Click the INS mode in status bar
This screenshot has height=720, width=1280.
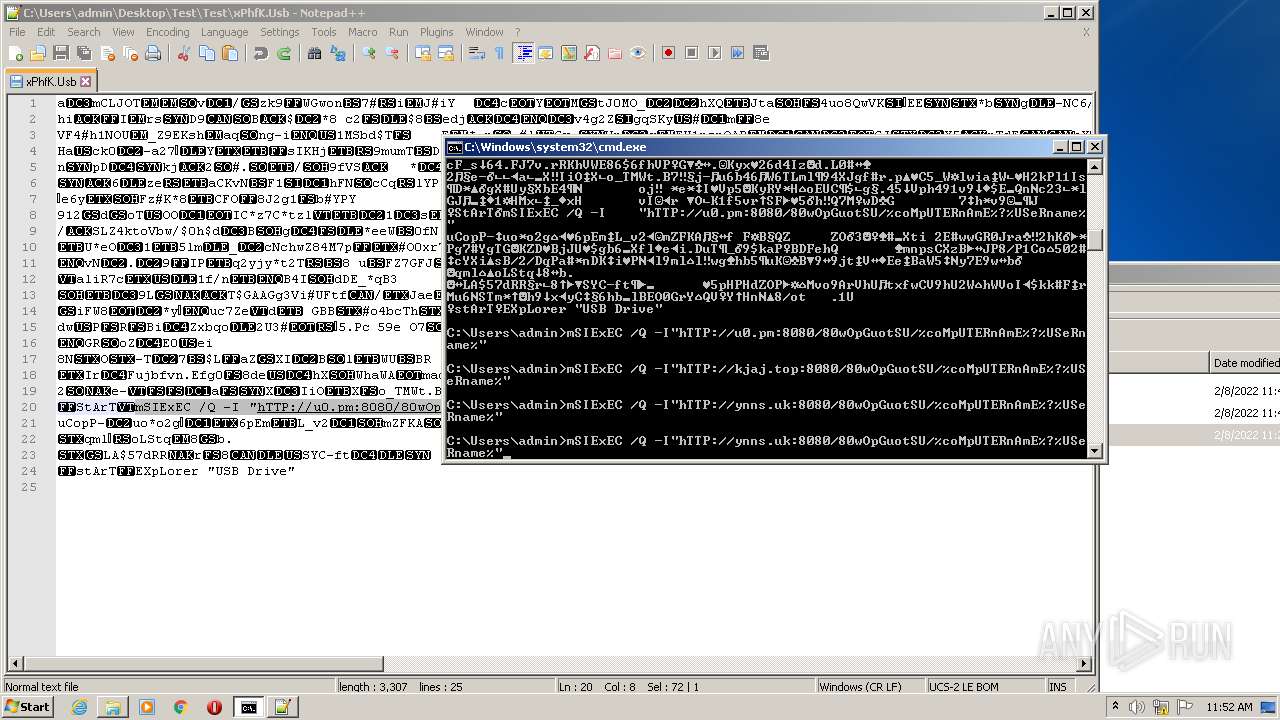pos(1057,687)
